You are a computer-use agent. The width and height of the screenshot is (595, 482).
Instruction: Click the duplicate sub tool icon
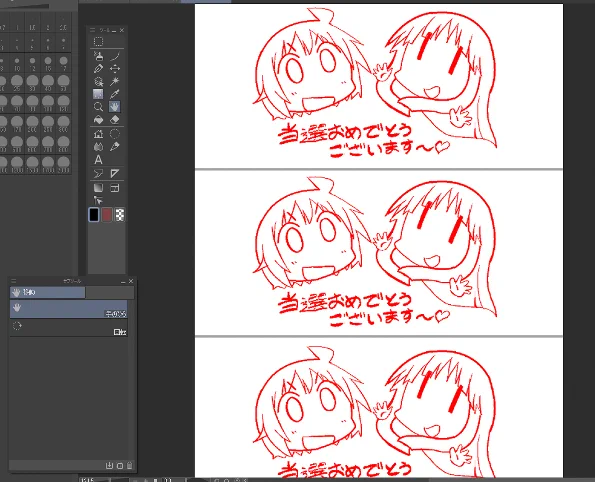coord(120,465)
